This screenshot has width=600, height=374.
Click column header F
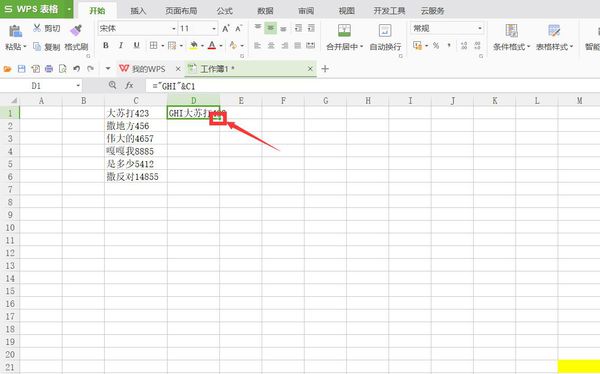283,100
